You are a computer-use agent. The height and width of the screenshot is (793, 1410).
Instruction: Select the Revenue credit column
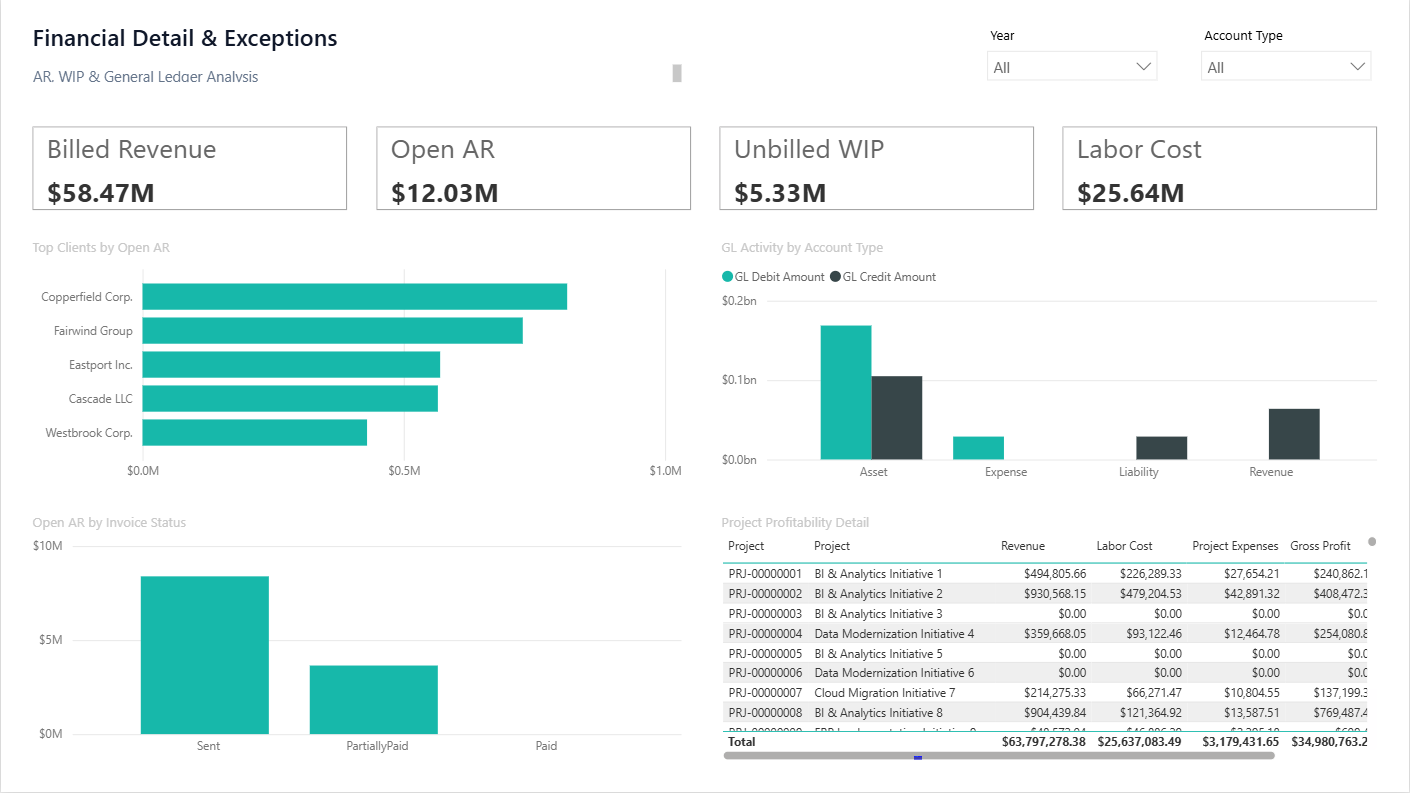[x=1294, y=434]
